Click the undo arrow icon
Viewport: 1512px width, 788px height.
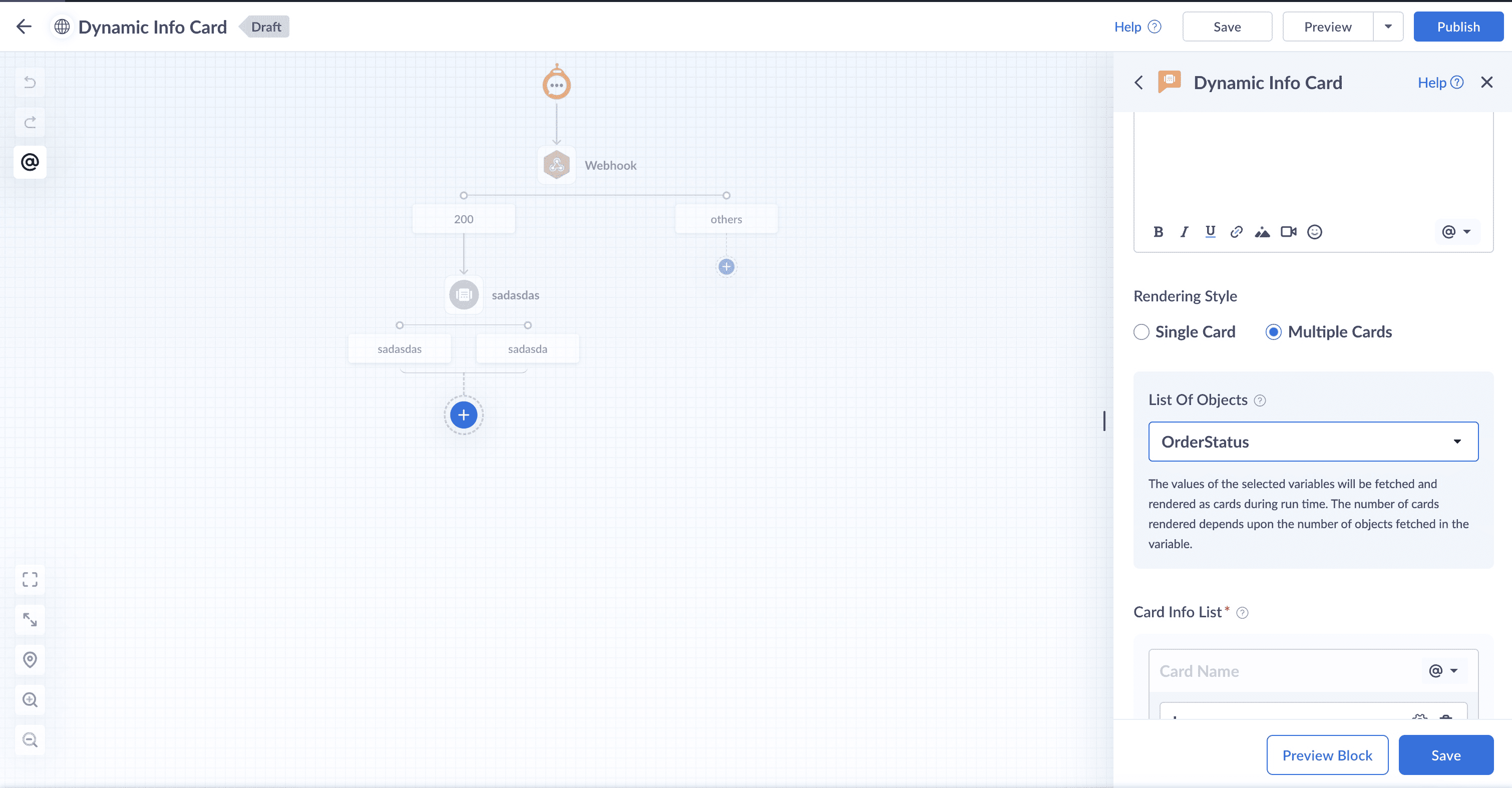pyautogui.click(x=30, y=82)
